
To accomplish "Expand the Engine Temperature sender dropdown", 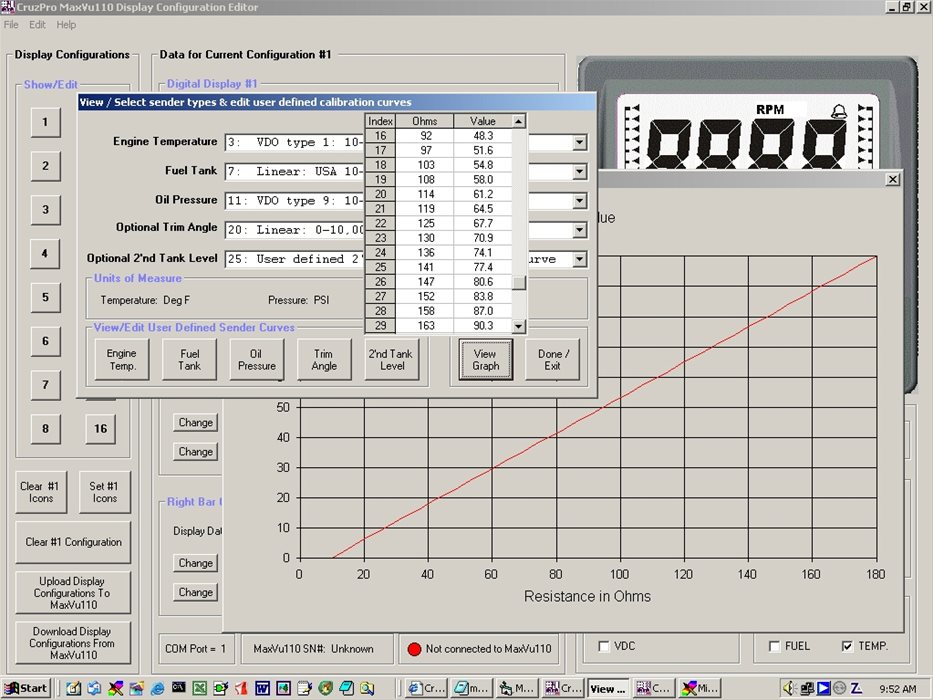I will pyautogui.click(x=579, y=142).
